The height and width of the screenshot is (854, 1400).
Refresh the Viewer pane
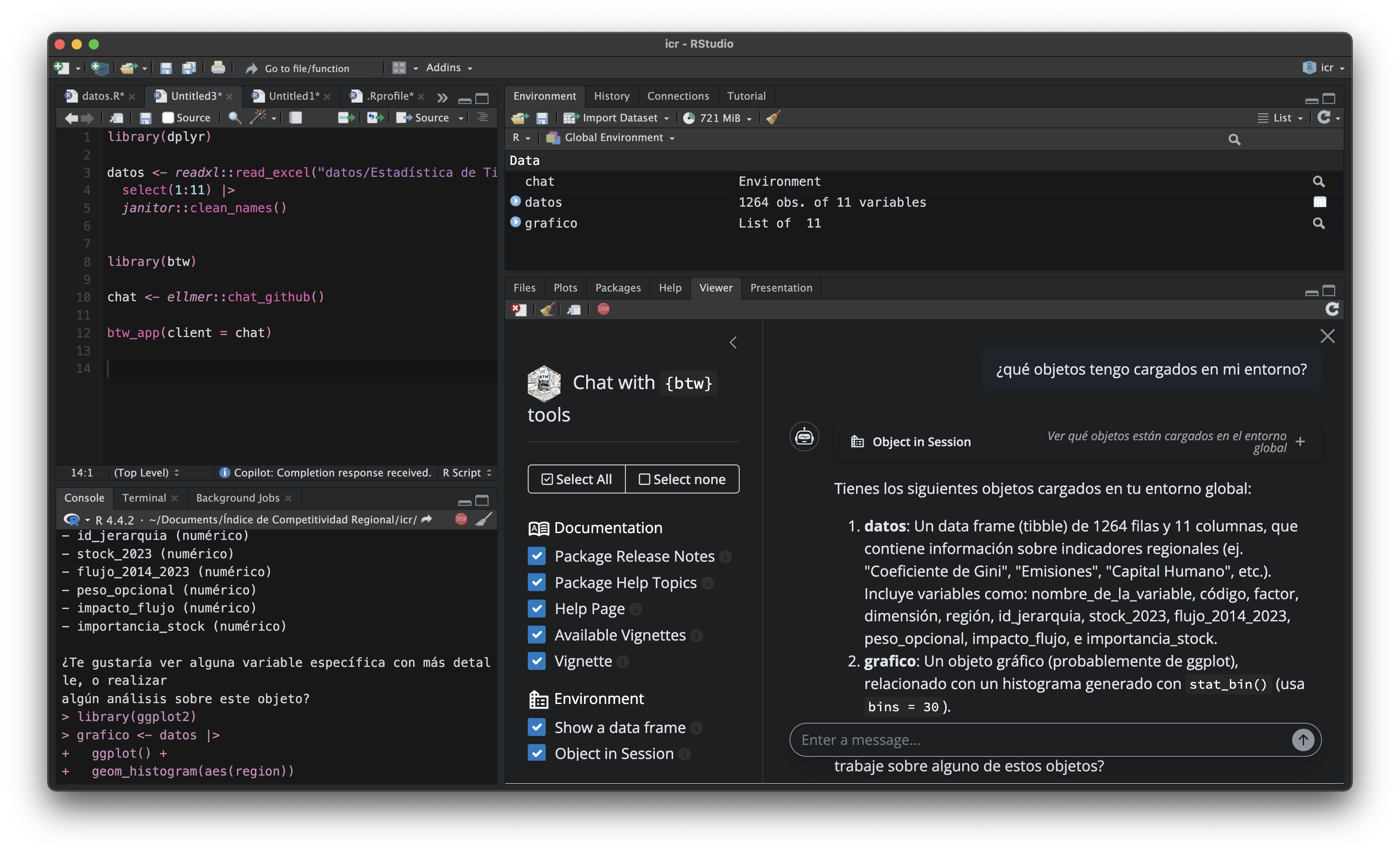[1332, 309]
